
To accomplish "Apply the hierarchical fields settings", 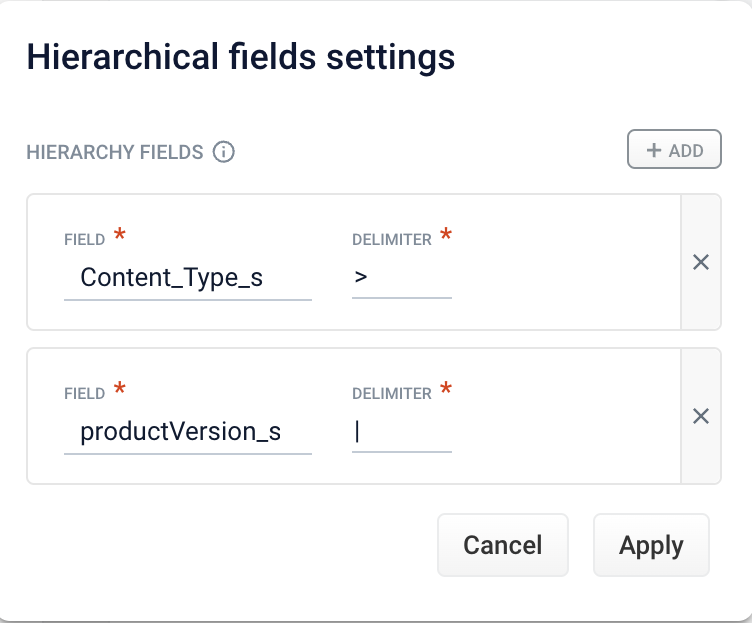I will coord(651,545).
